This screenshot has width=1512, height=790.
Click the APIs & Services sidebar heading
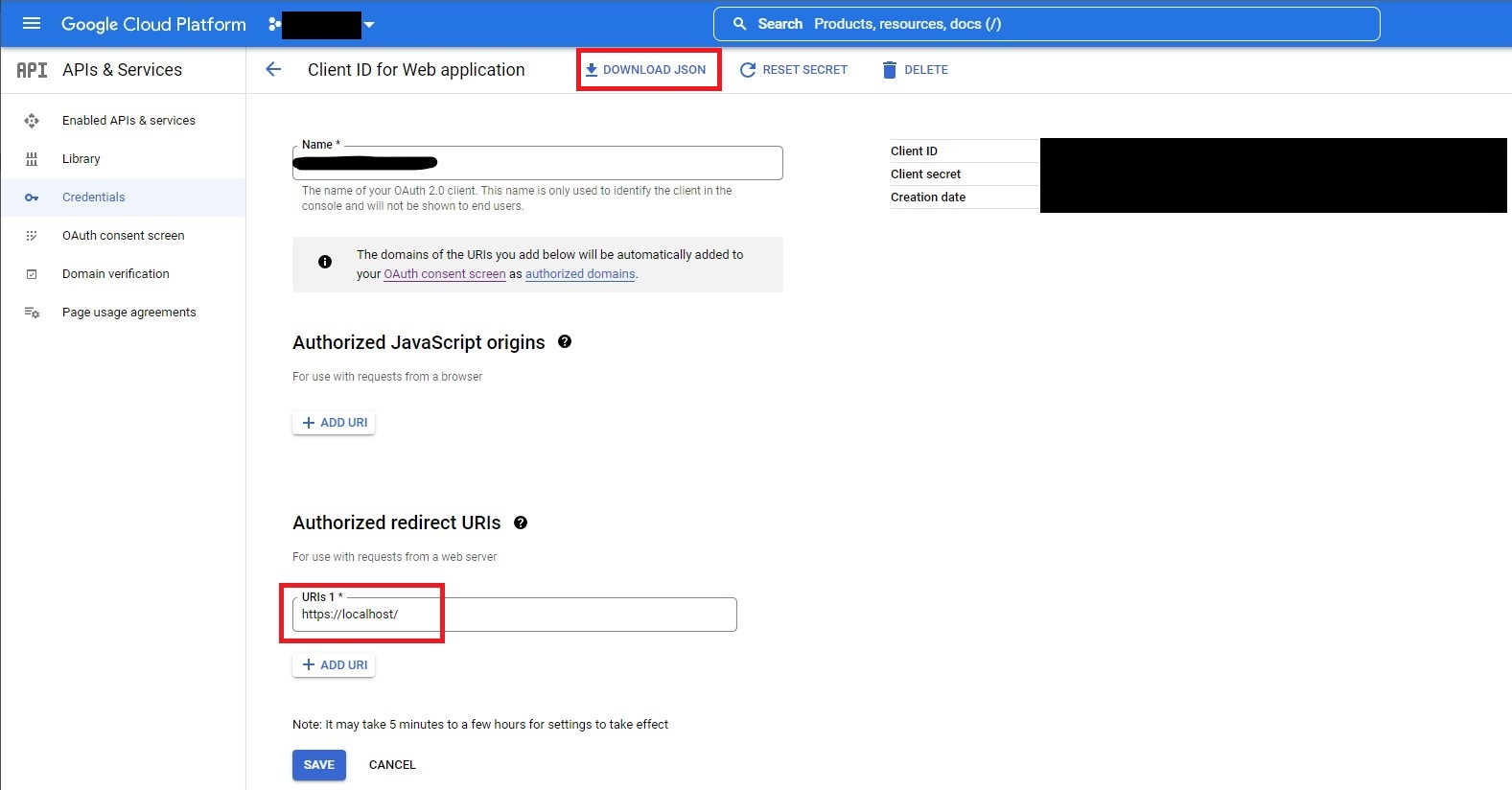pos(122,70)
